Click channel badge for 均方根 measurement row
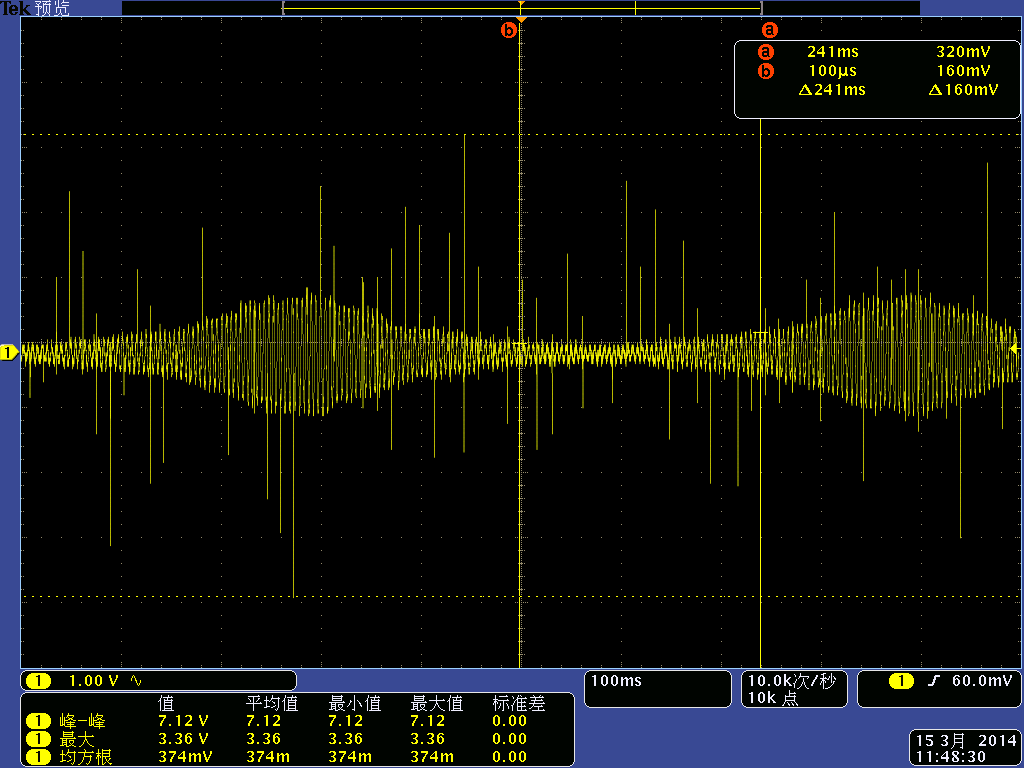 [x=38, y=757]
